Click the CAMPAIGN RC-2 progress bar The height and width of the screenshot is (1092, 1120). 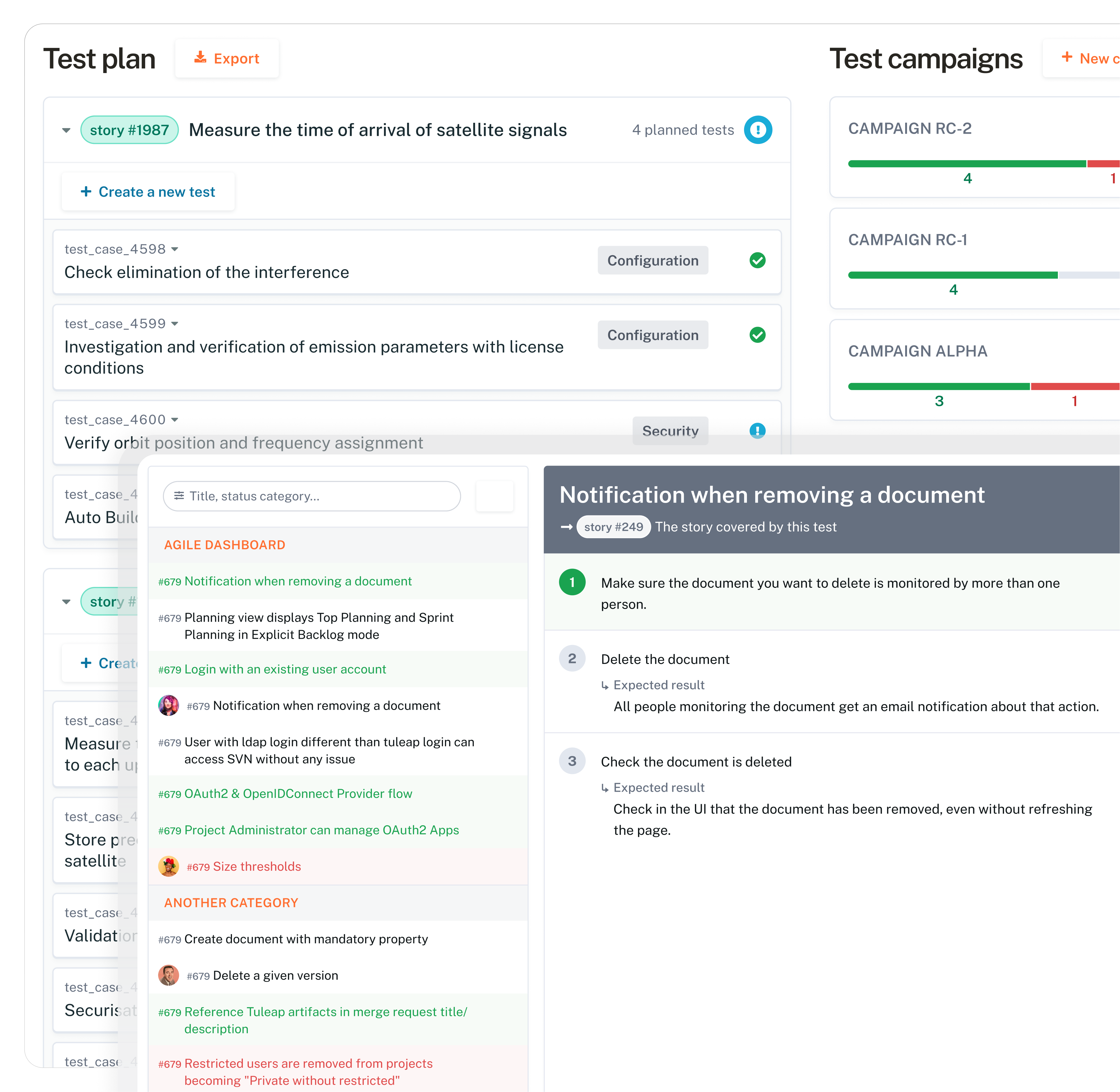point(983,164)
